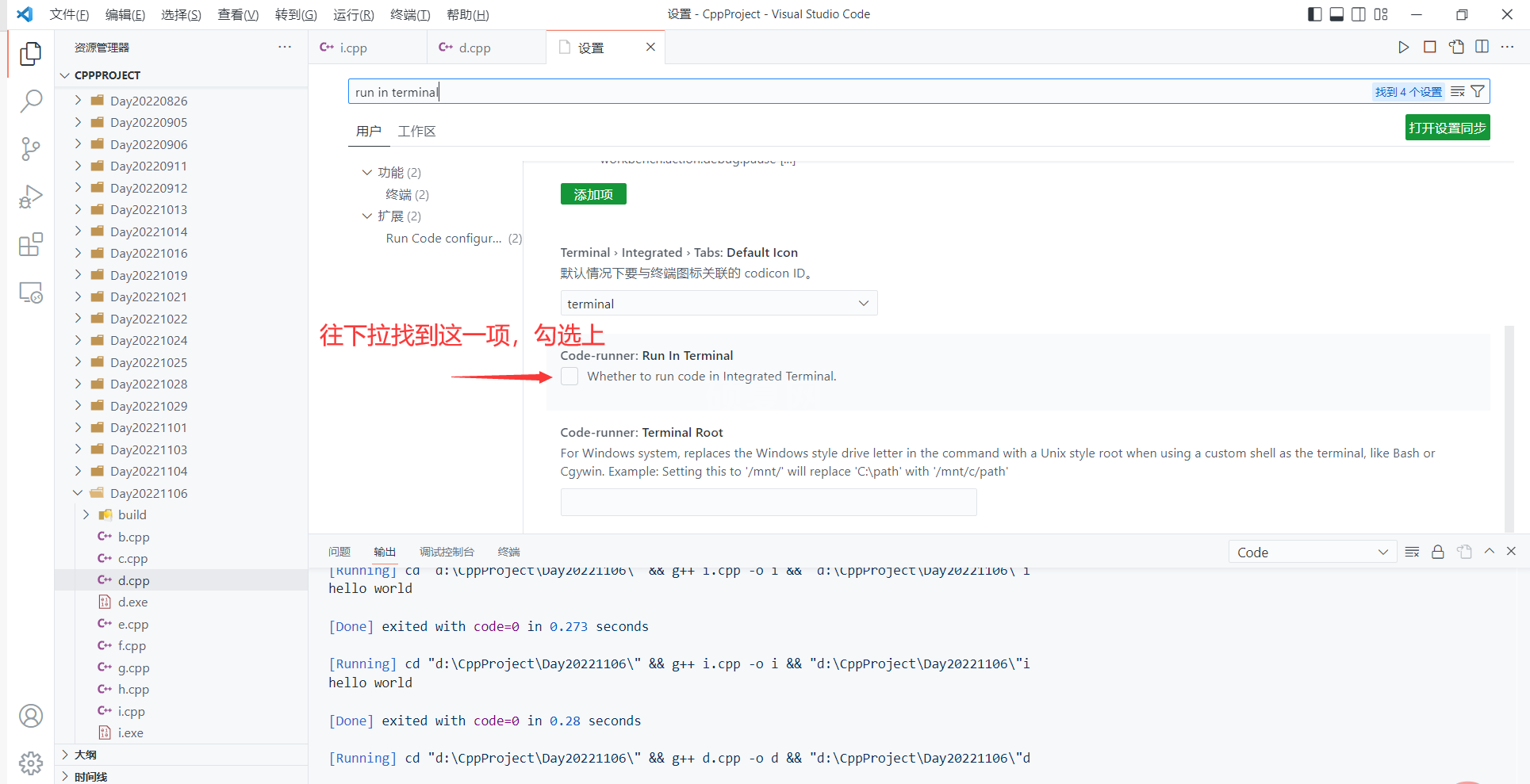Click the 添加项 add item button
Image resolution: width=1530 pixels, height=784 pixels.
click(593, 194)
